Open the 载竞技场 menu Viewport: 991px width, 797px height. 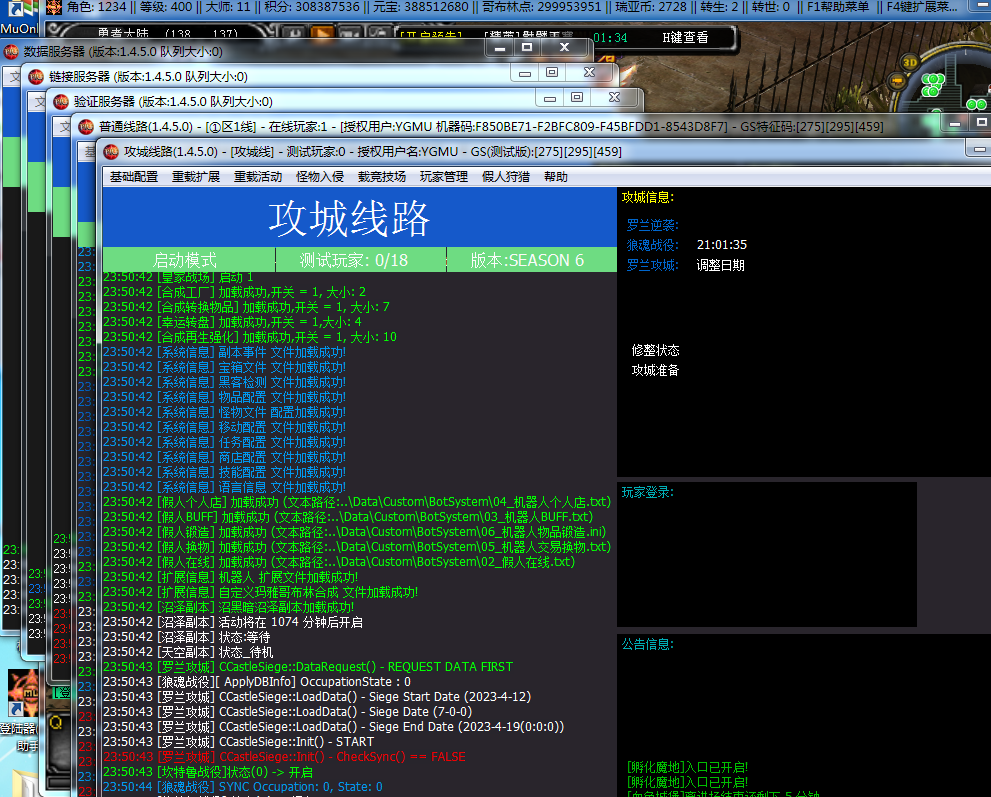(382, 176)
